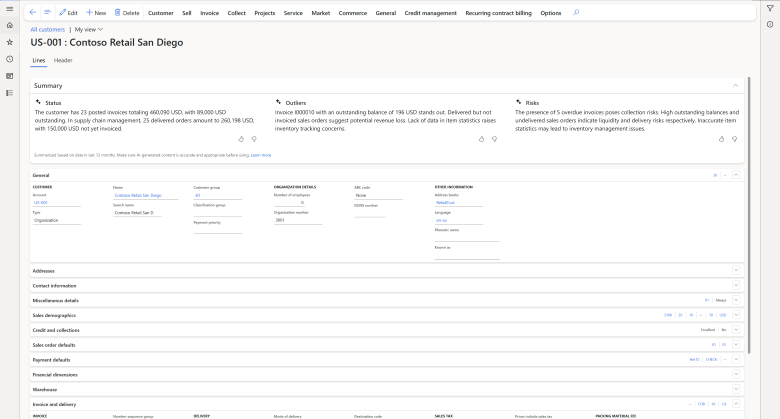
Task: Open the Collect menu tab
Action: coord(236,13)
